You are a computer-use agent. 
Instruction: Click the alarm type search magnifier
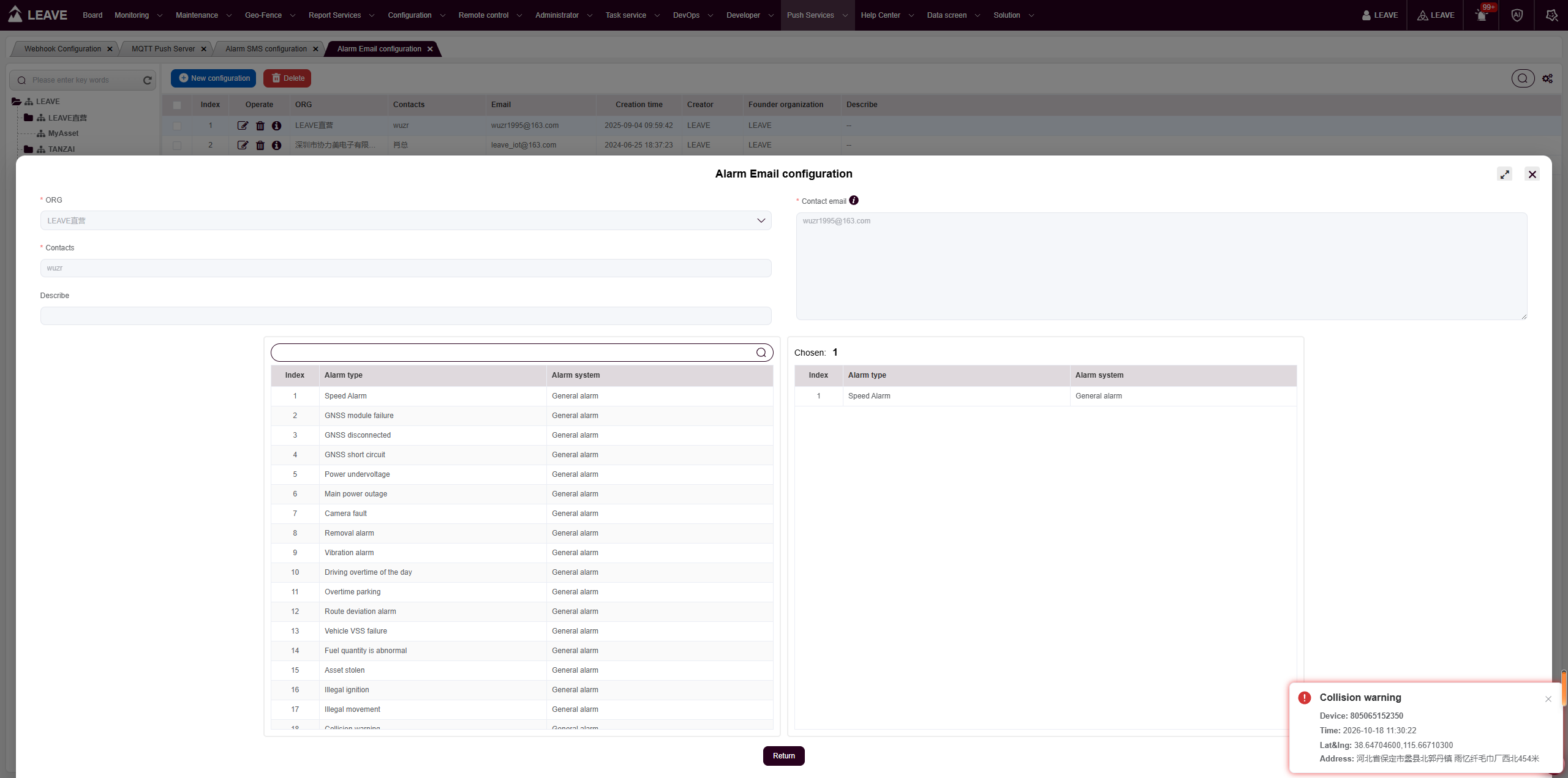761,353
